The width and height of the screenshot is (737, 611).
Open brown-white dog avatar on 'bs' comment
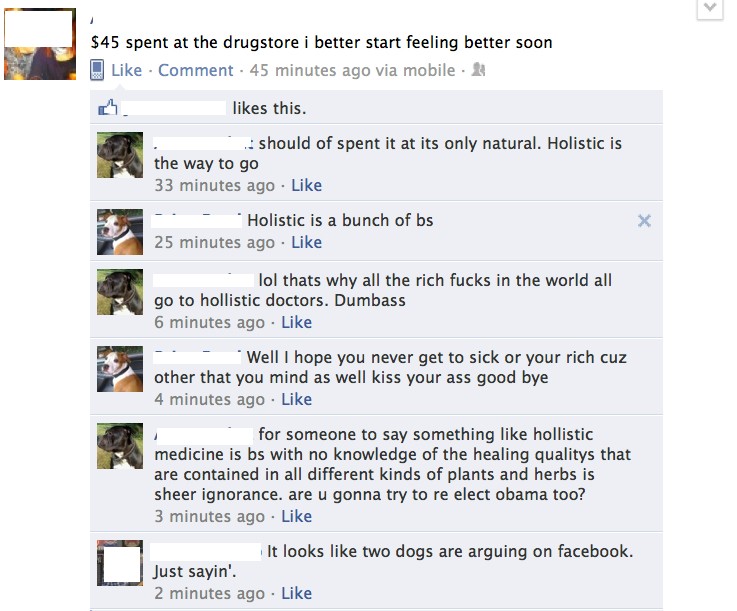pyautogui.click(x=120, y=232)
